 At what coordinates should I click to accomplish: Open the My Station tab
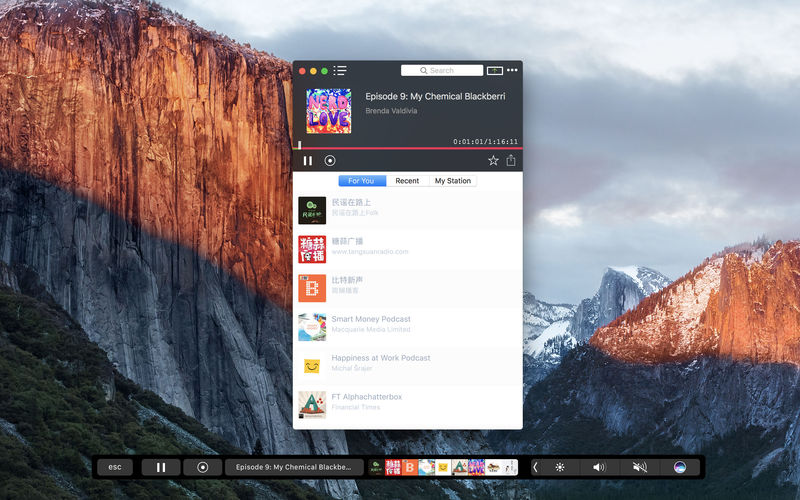453,181
